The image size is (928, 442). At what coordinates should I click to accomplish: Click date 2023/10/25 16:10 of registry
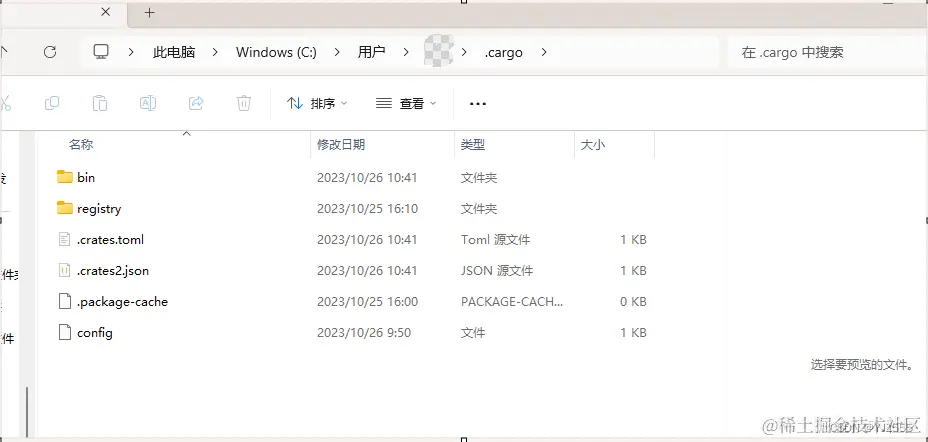368,208
